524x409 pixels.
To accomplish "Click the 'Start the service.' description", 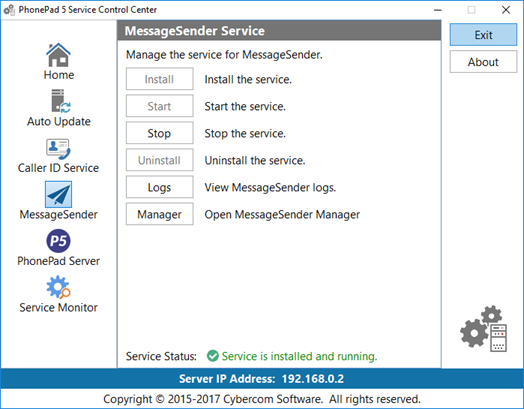I will pos(245,106).
